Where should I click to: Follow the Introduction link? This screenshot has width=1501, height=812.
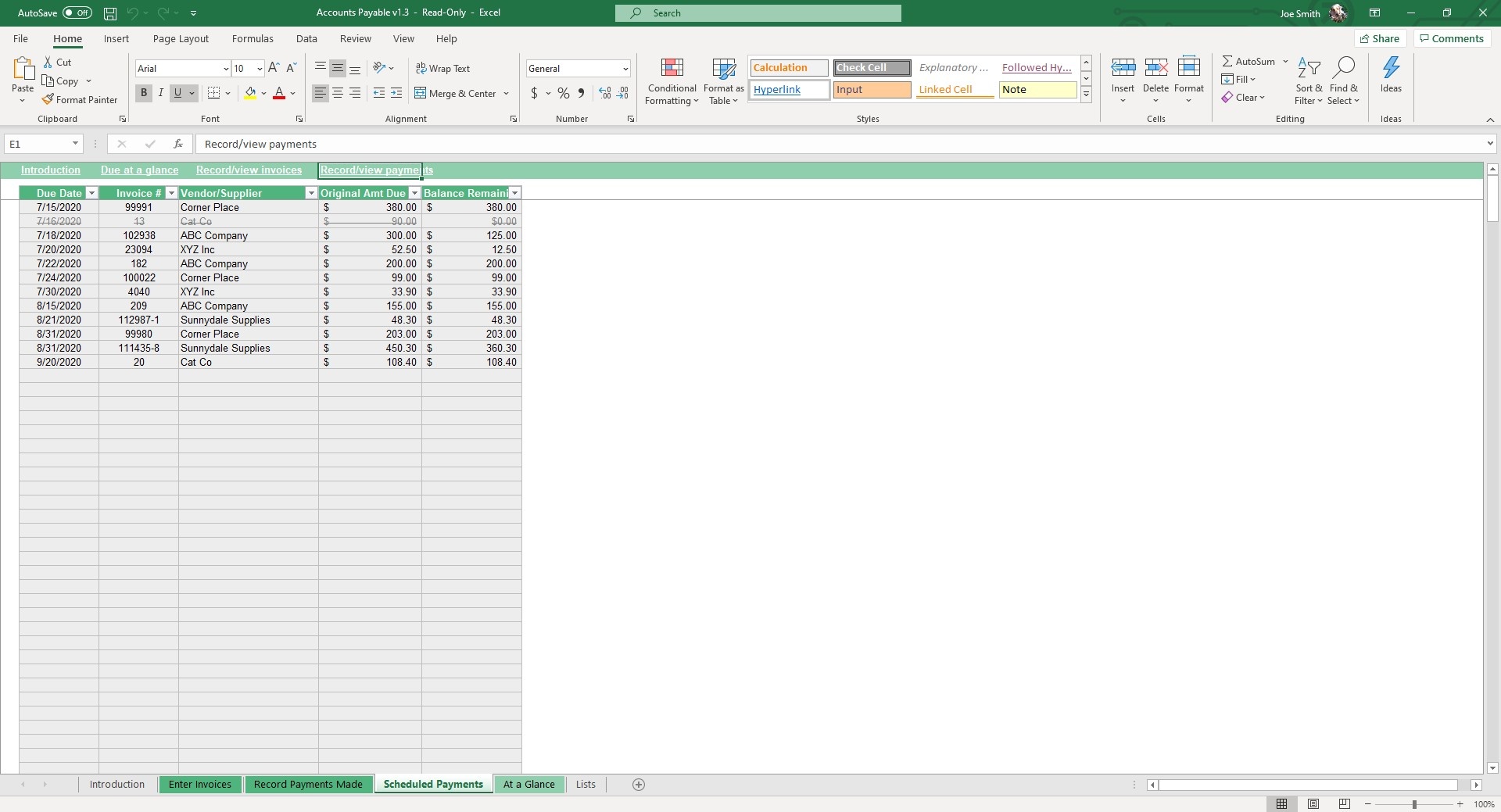pos(51,170)
